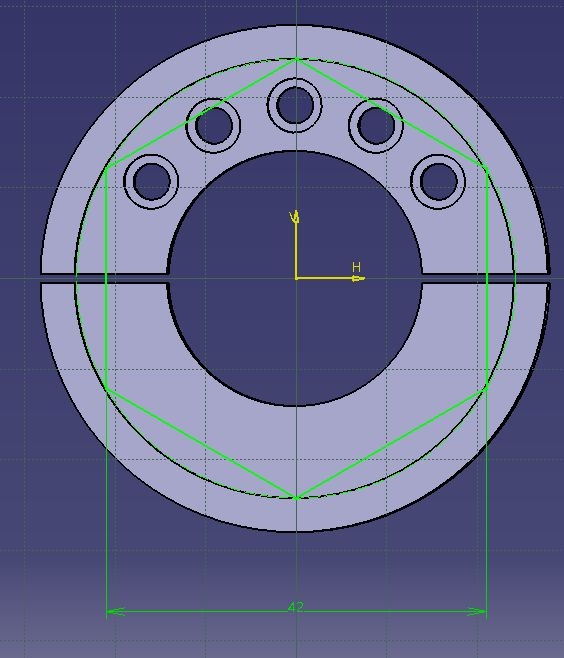Click the right arrowhead of dimension line
The height and width of the screenshot is (658, 564).
[x=477, y=611]
